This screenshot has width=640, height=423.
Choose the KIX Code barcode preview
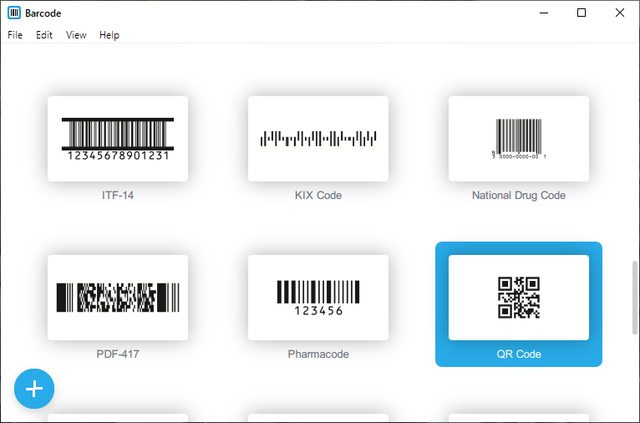pos(318,139)
